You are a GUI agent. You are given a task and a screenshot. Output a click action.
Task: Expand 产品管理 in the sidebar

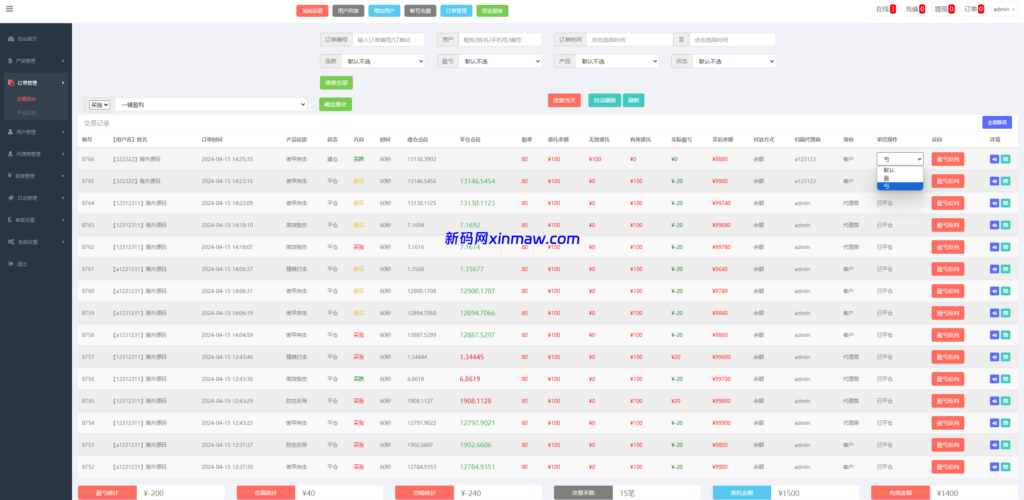[35, 61]
